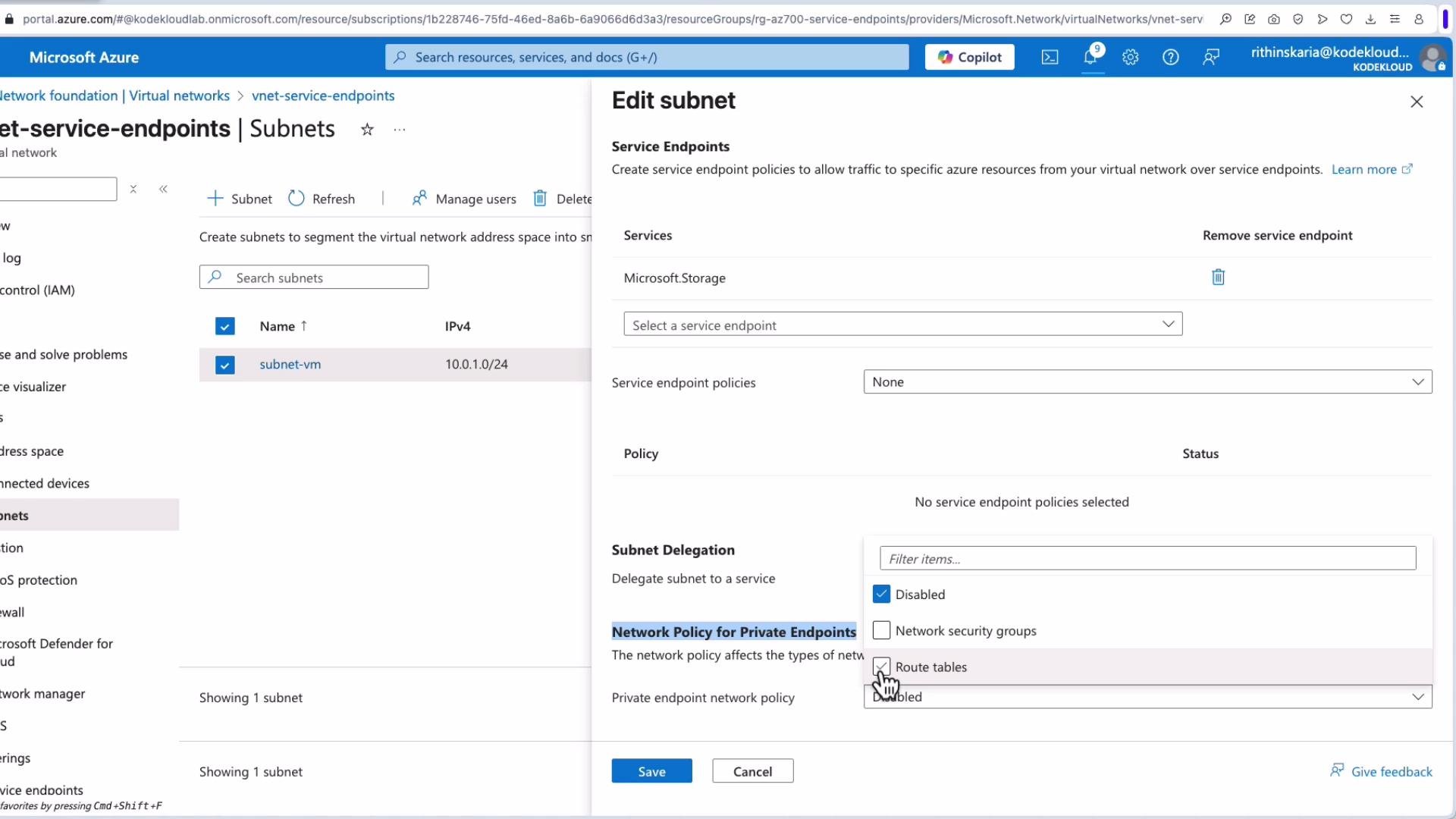Click the Delete toolbar button
1456x819 pixels.
click(x=562, y=199)
